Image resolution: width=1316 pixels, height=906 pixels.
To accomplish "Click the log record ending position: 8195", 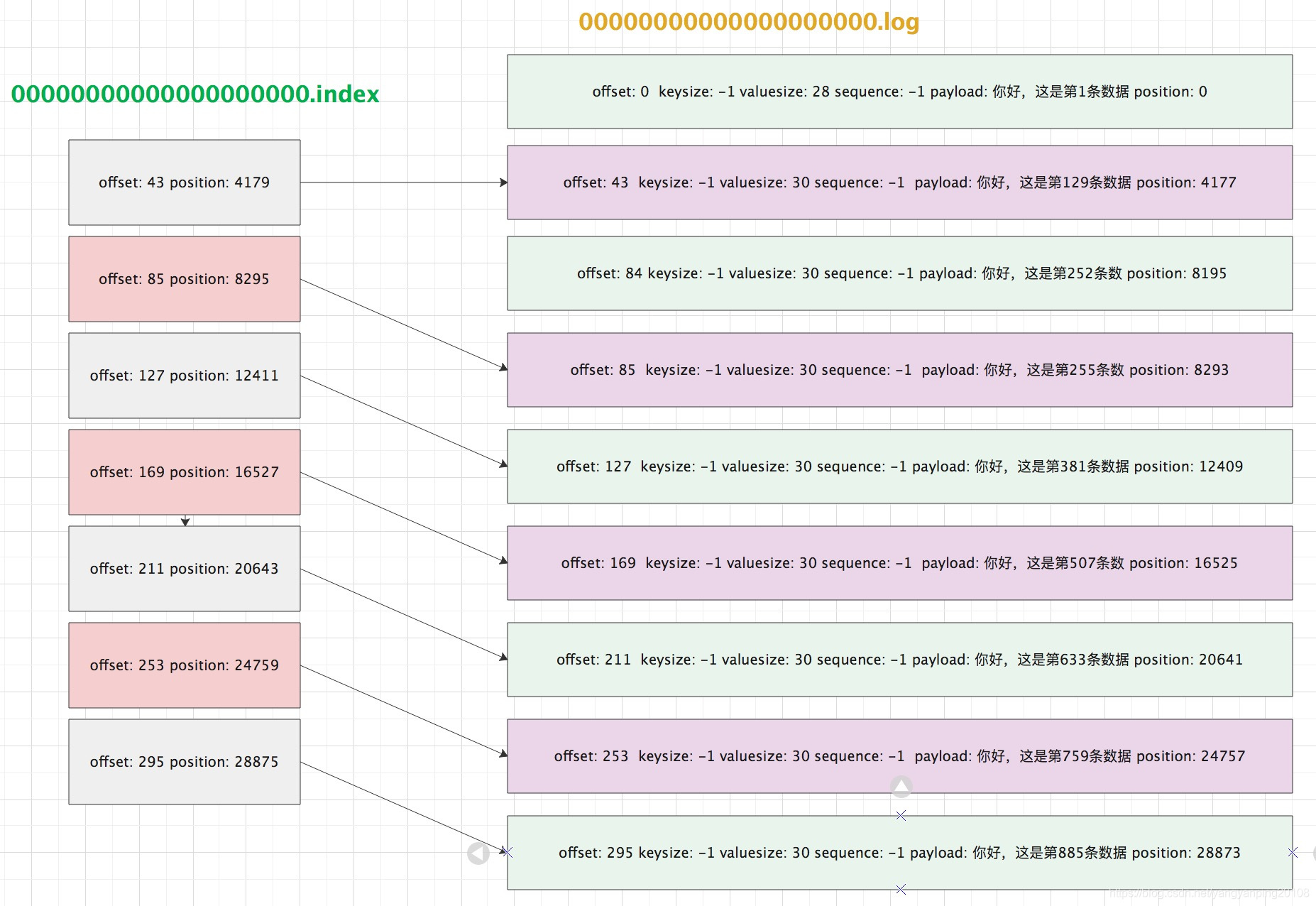I will 900,273.
